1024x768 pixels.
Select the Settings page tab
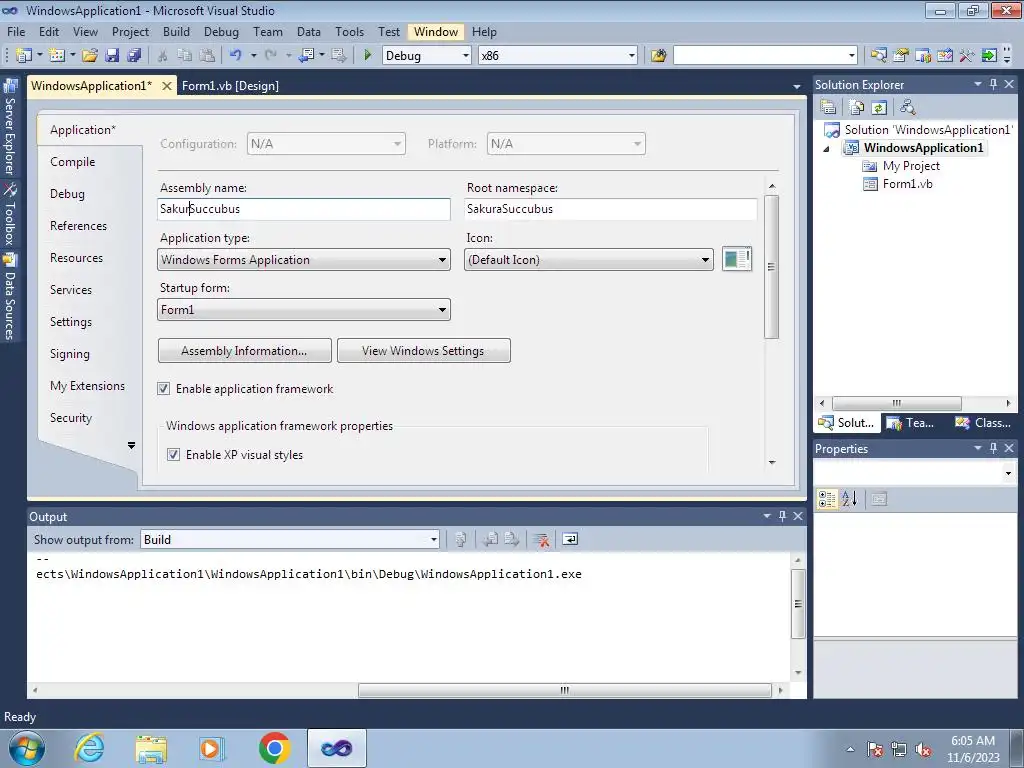(x=71, y=322)
